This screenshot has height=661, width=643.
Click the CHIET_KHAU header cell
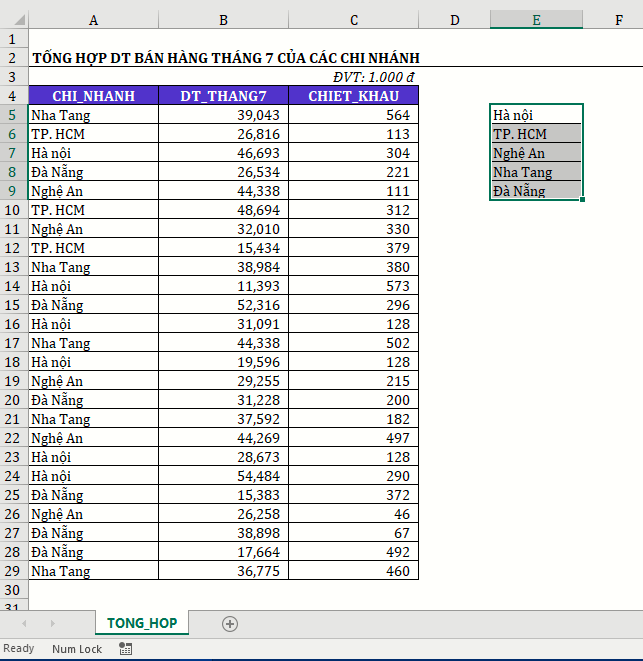pyautogui.click(x=353, y=96)
